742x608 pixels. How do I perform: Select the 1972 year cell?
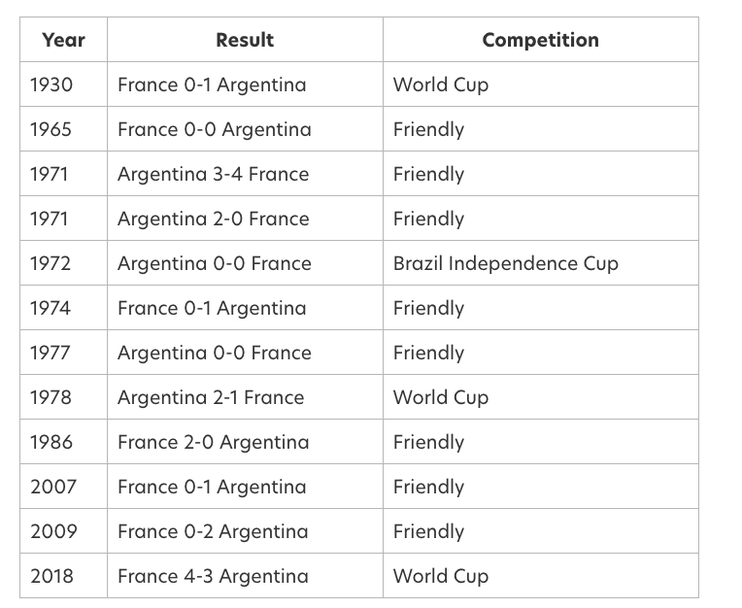coord(51,264)
